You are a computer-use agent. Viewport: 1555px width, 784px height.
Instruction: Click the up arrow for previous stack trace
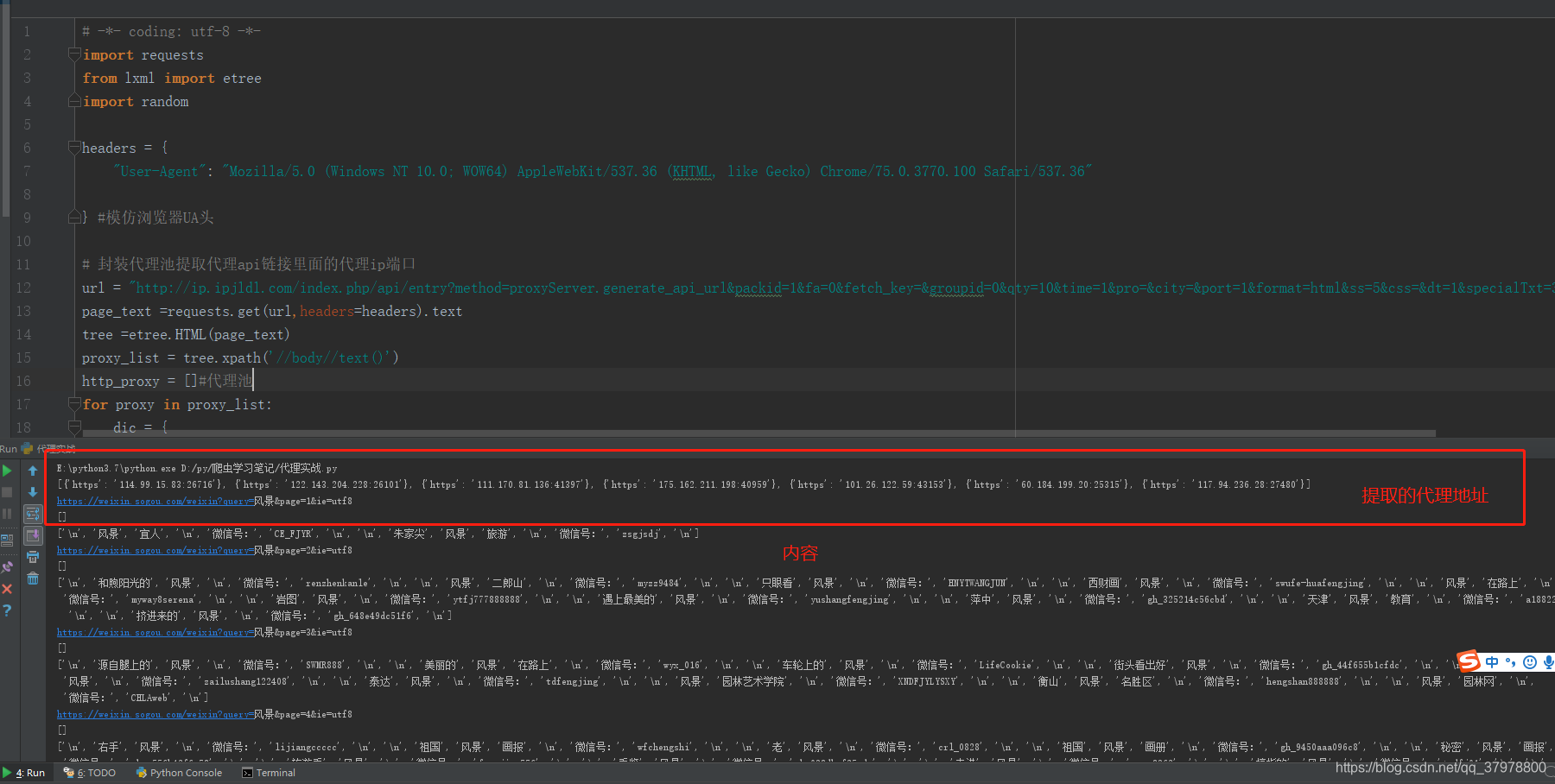[x=33, y=471]
